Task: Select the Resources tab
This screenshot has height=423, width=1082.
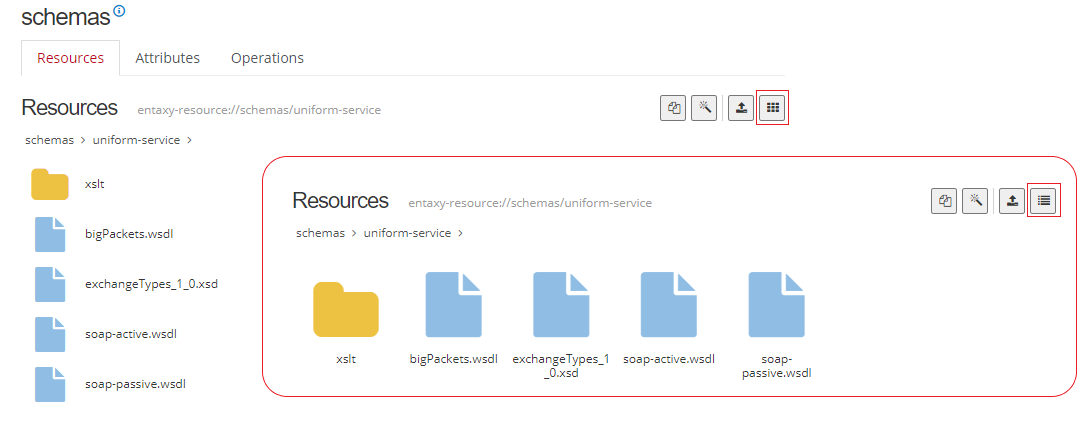Action: point(70,58)
